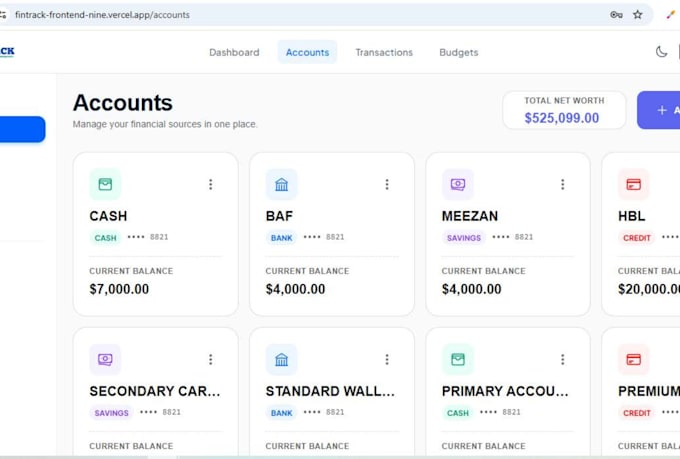Click the $7,000.00 balance
This screenshot has width=680, height=459.
(119, 289)
